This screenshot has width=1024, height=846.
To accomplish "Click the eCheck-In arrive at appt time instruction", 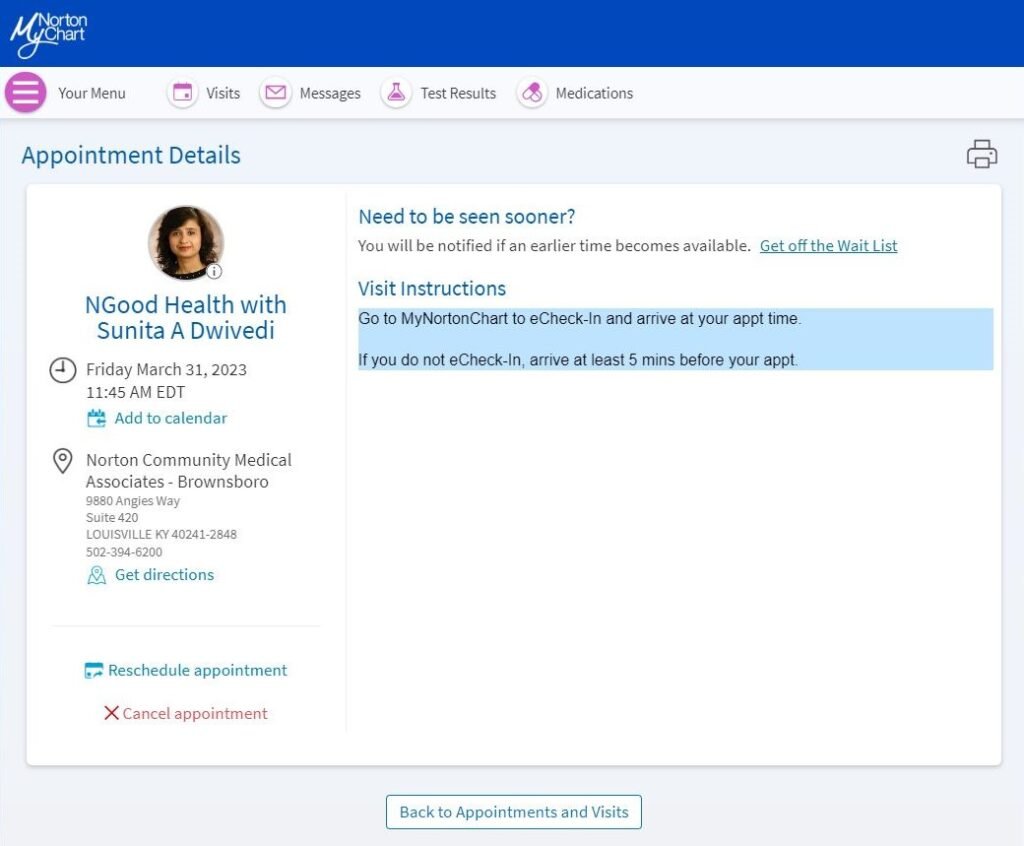I will pos(580,319).
